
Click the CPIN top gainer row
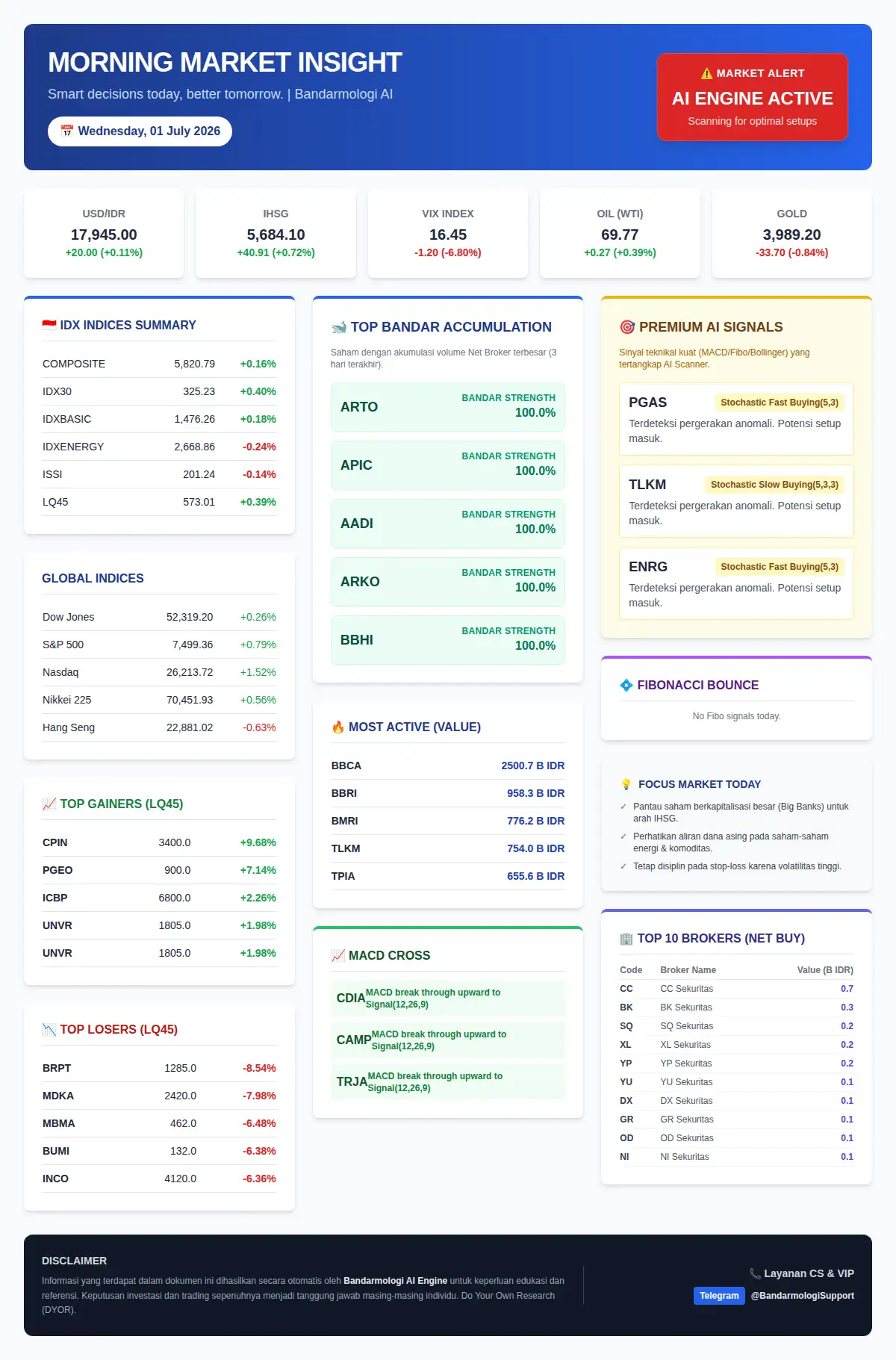point(159,842)
